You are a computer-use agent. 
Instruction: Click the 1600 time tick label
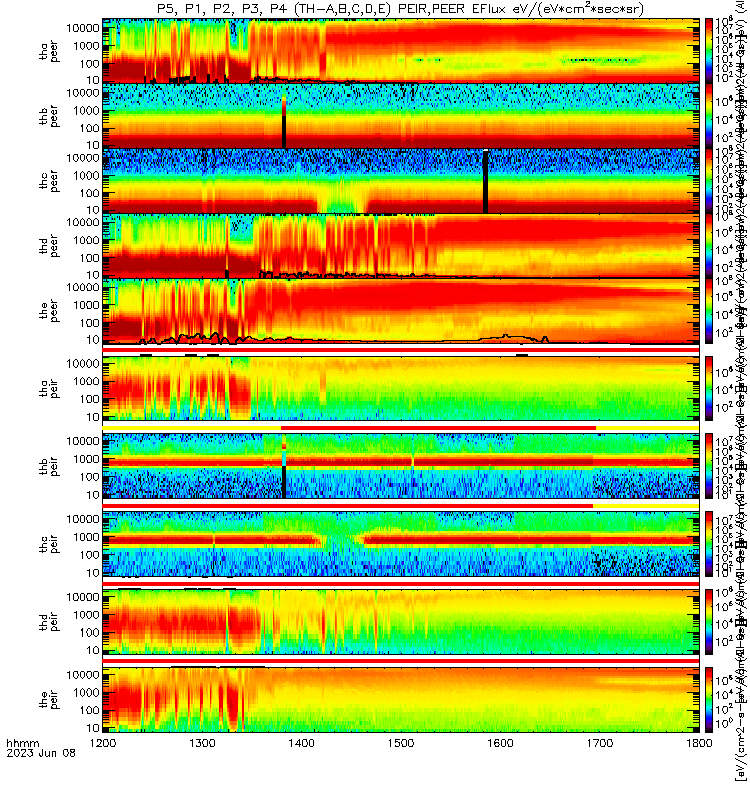(500, 743)
